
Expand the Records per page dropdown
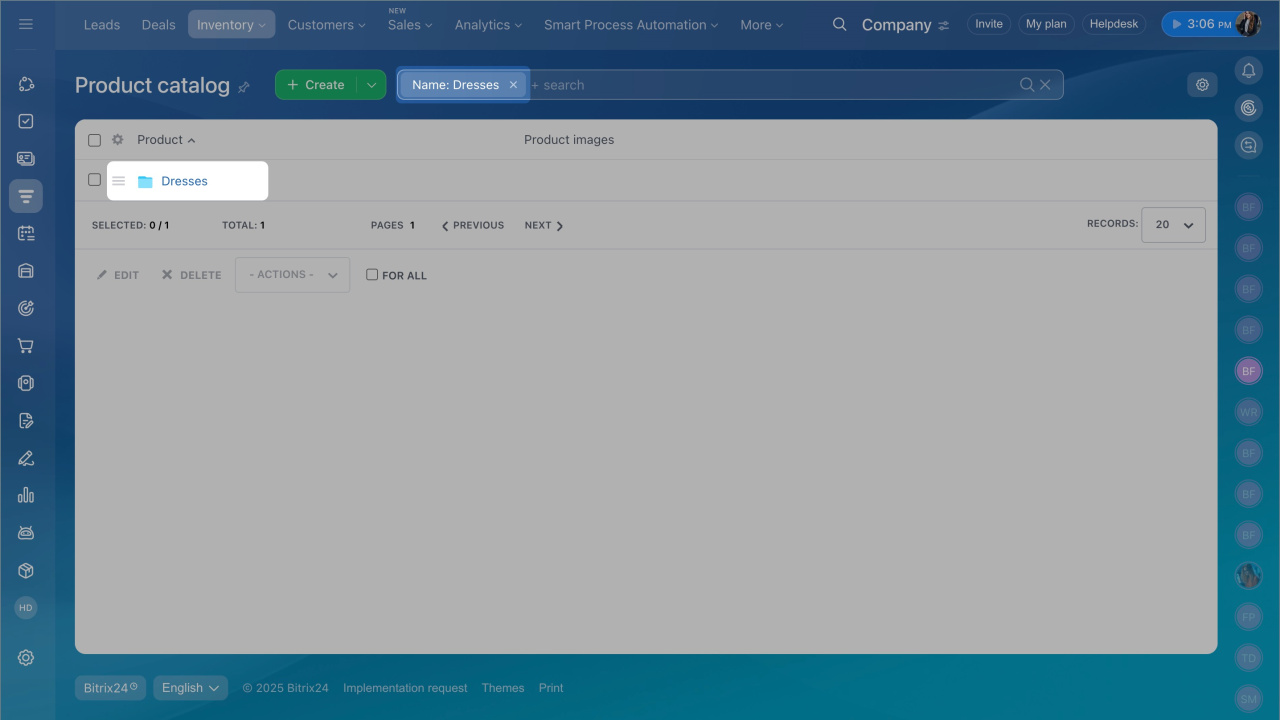pyautogui.click(x=1174, y=225)
